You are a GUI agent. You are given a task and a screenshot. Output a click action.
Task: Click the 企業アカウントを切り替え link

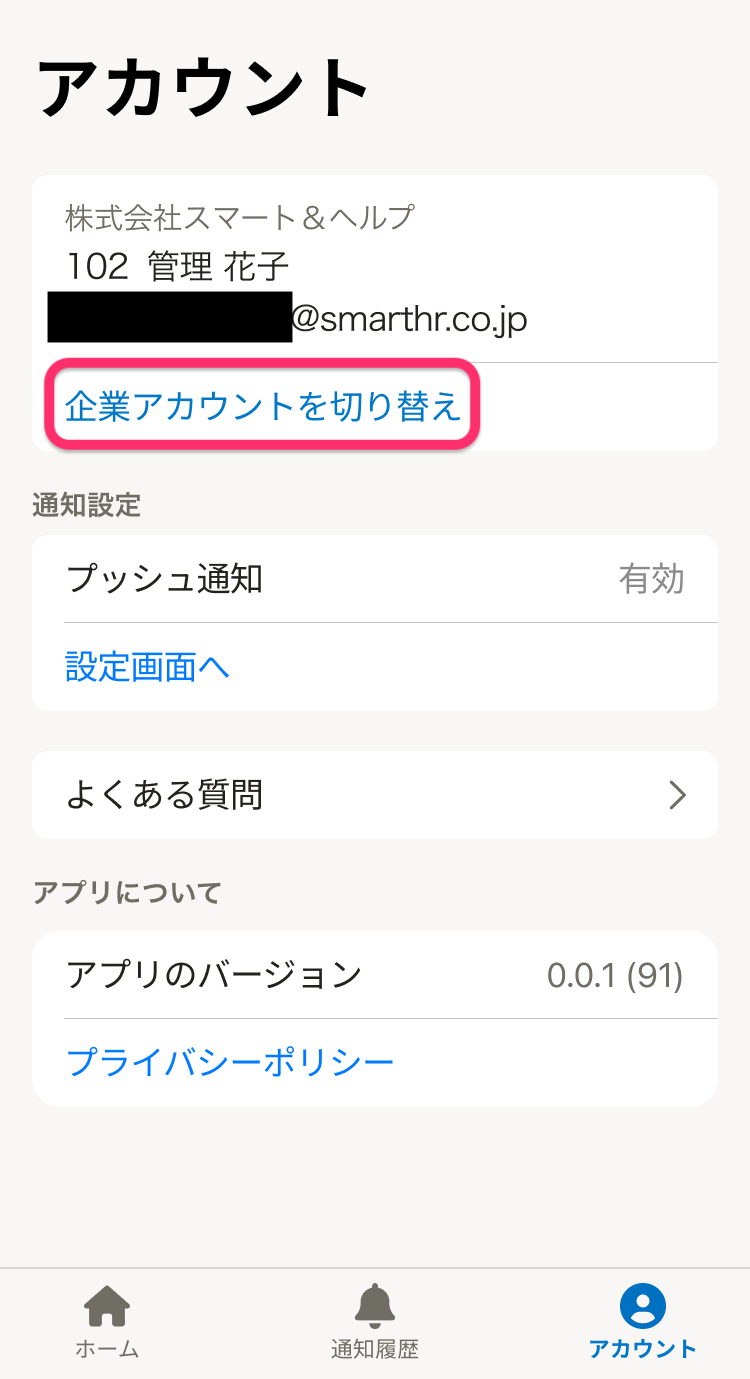point(263,407)
